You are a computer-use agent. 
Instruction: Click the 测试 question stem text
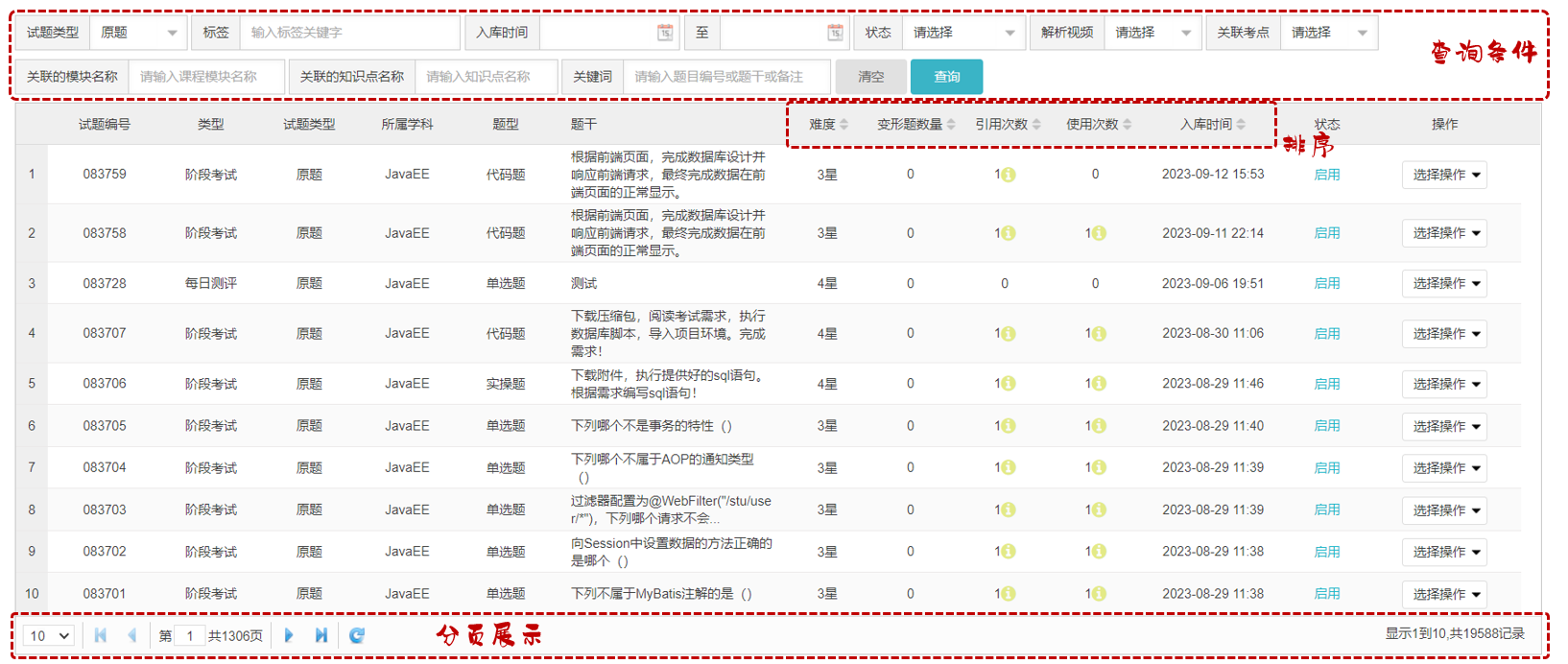tap(584, 284)
